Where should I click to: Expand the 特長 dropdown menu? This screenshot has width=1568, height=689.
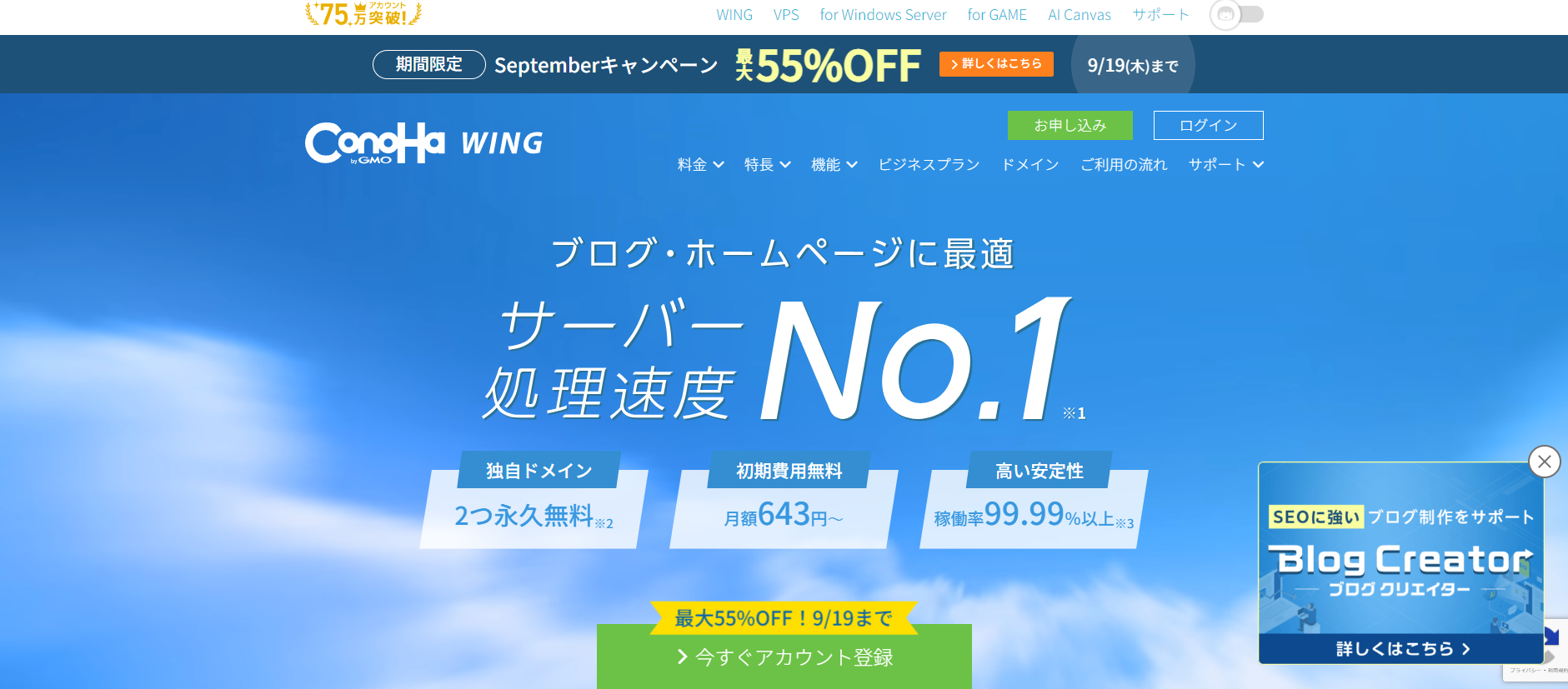tap(767, 165)
